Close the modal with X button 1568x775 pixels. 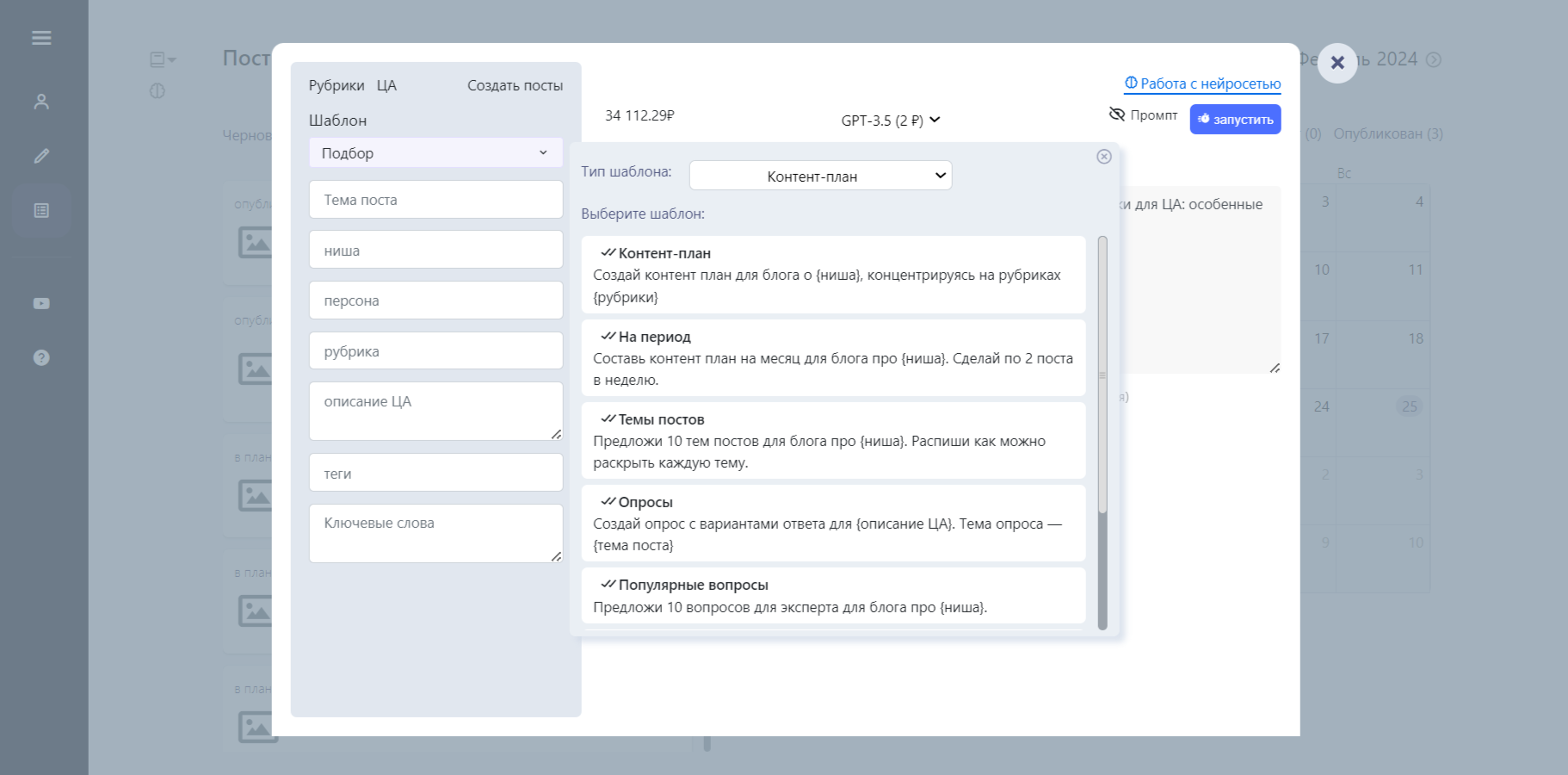pyautogui.click(x=1337, y=63)
